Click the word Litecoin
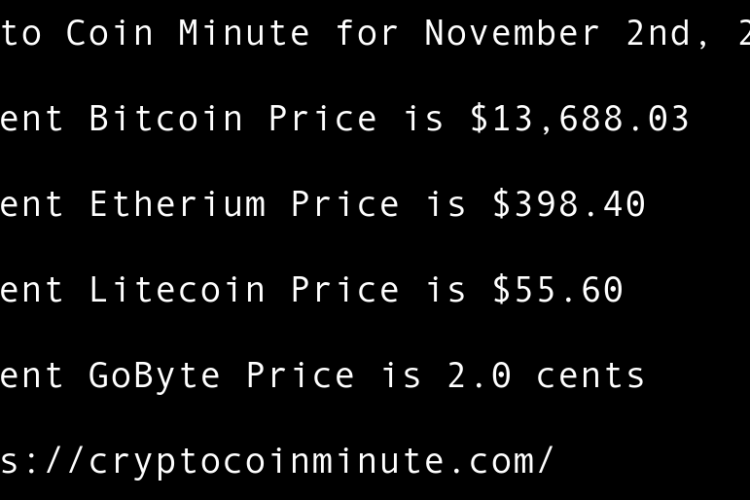Screen dimensions: 750x500 (x=177, y=290)
